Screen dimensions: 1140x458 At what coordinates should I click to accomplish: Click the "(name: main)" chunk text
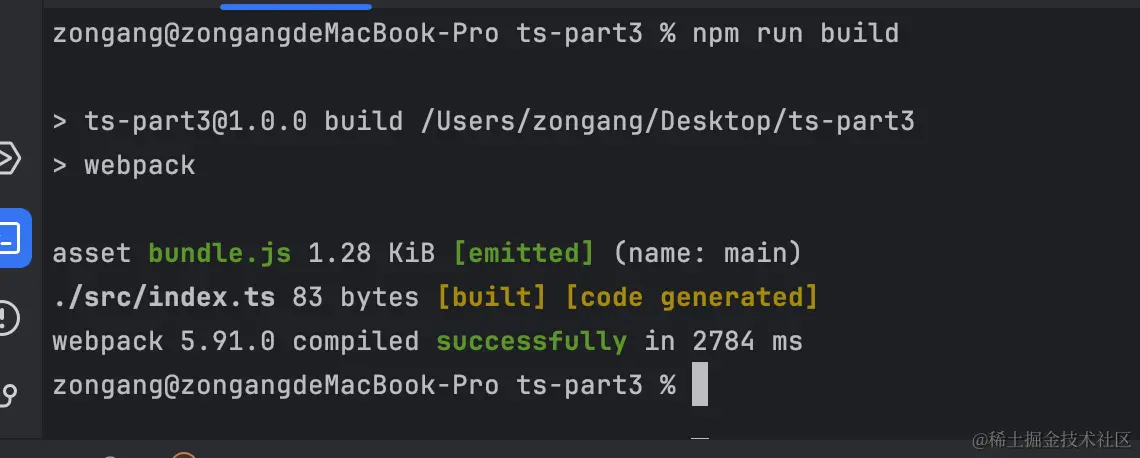coord(707,253)
